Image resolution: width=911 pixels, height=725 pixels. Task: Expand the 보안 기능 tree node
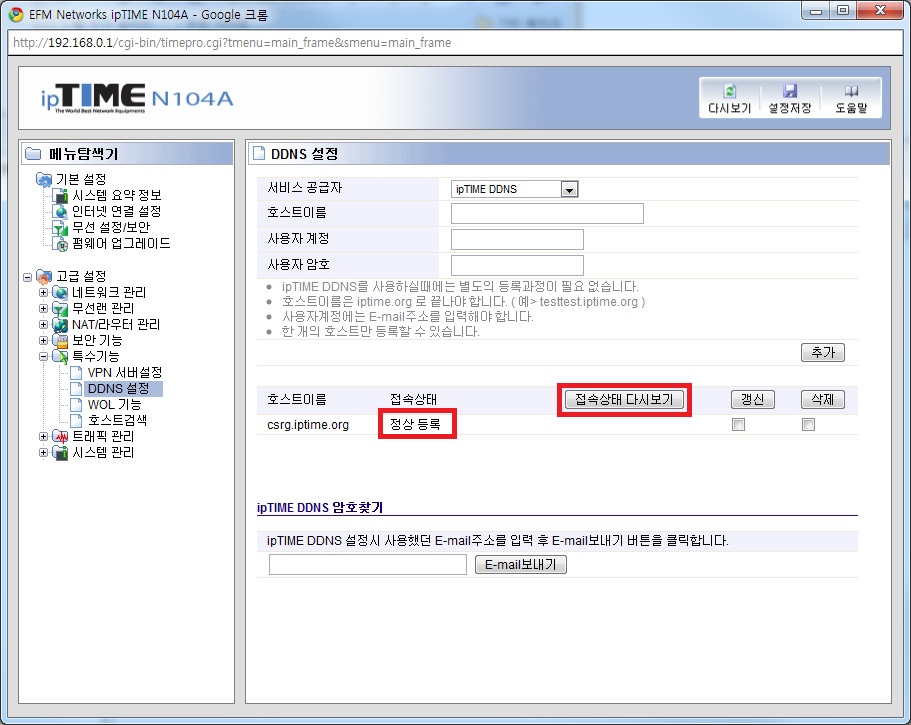click(x=44, y=340)
